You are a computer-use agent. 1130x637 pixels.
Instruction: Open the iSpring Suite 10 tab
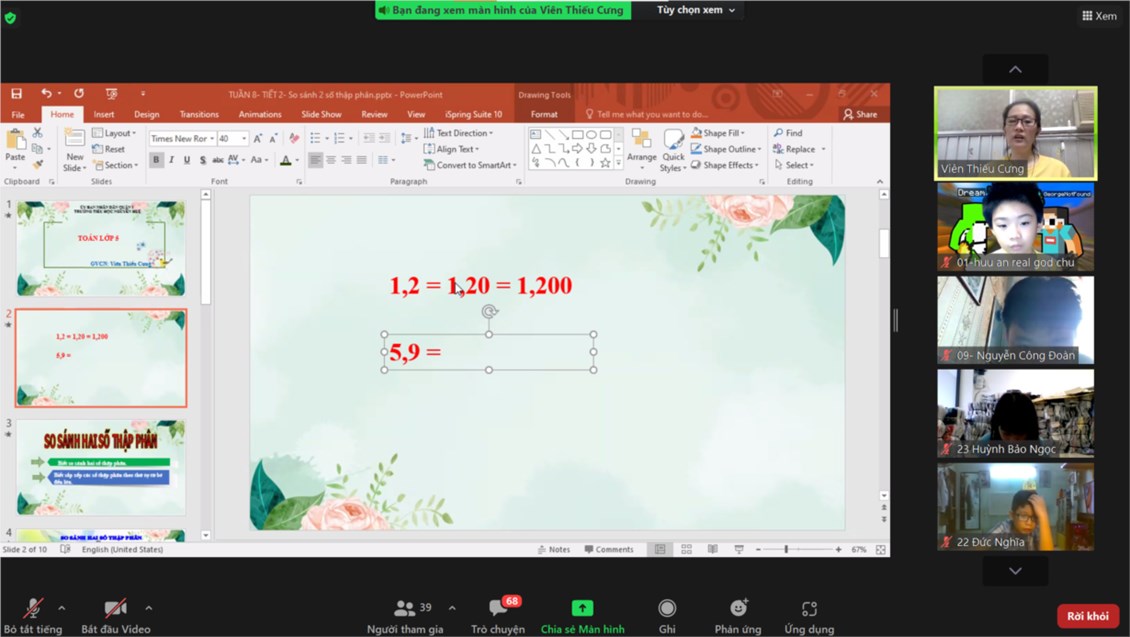pyautogui.click(x=473, y=115)
